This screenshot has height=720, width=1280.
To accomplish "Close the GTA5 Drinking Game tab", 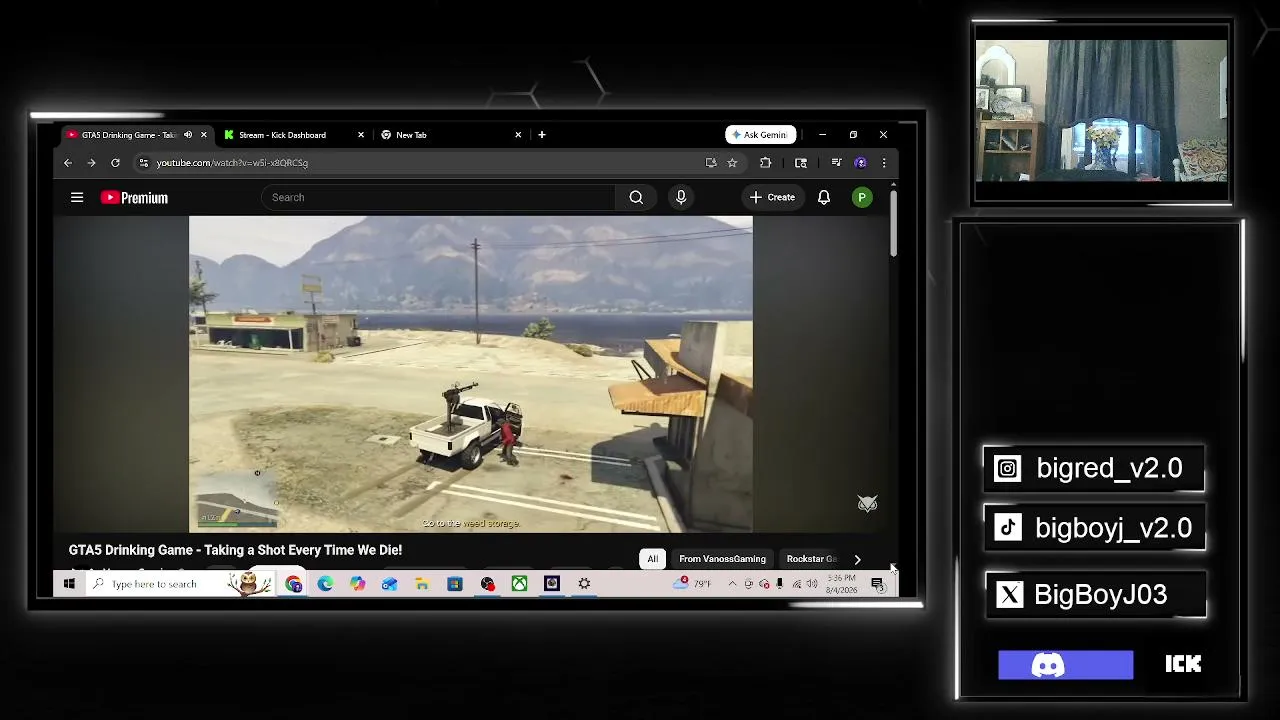I will pyautogui.click(x=204, y=135).
